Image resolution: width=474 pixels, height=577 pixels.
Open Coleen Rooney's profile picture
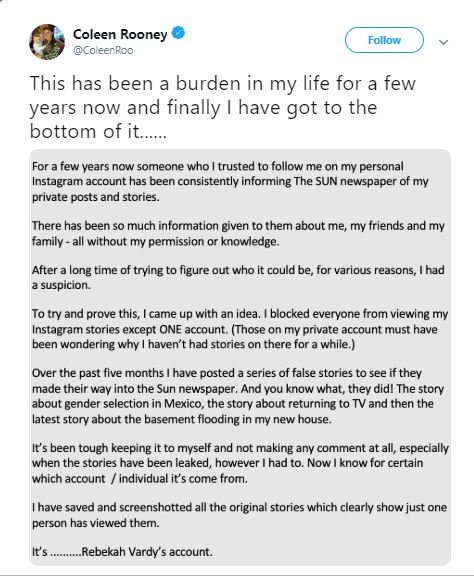47,42
